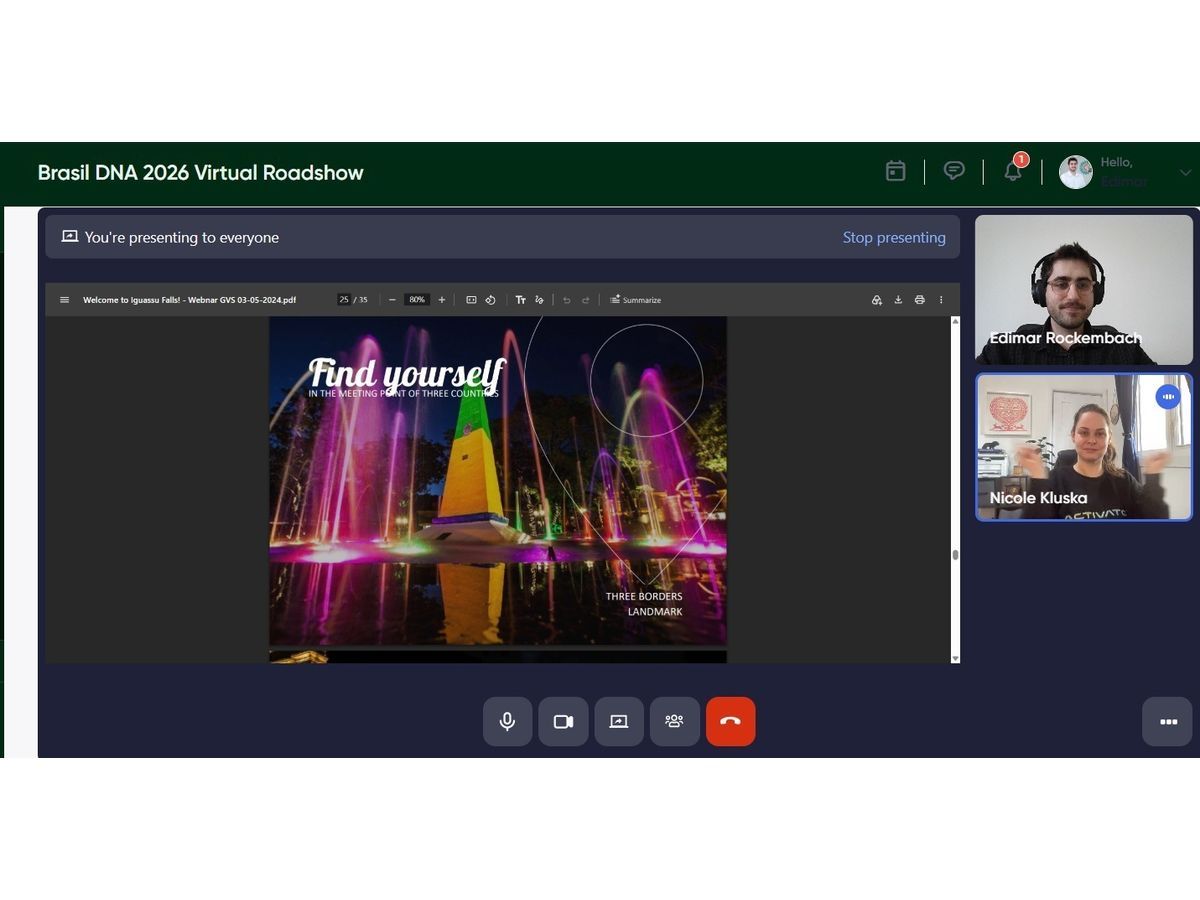
Task: Select Nicole Kluska's video tile
Action: point(1084,447)
